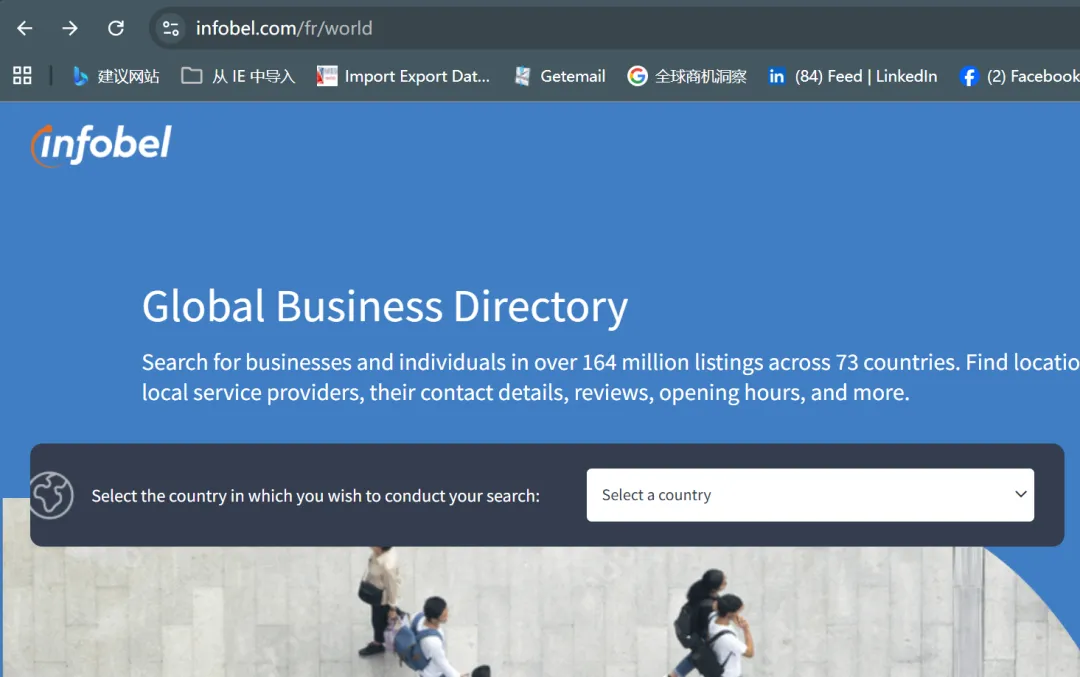Viewport: 1080px width, 677px height.
Task: Open the apps grid in bookmarks bar
Action: point(22,76)
